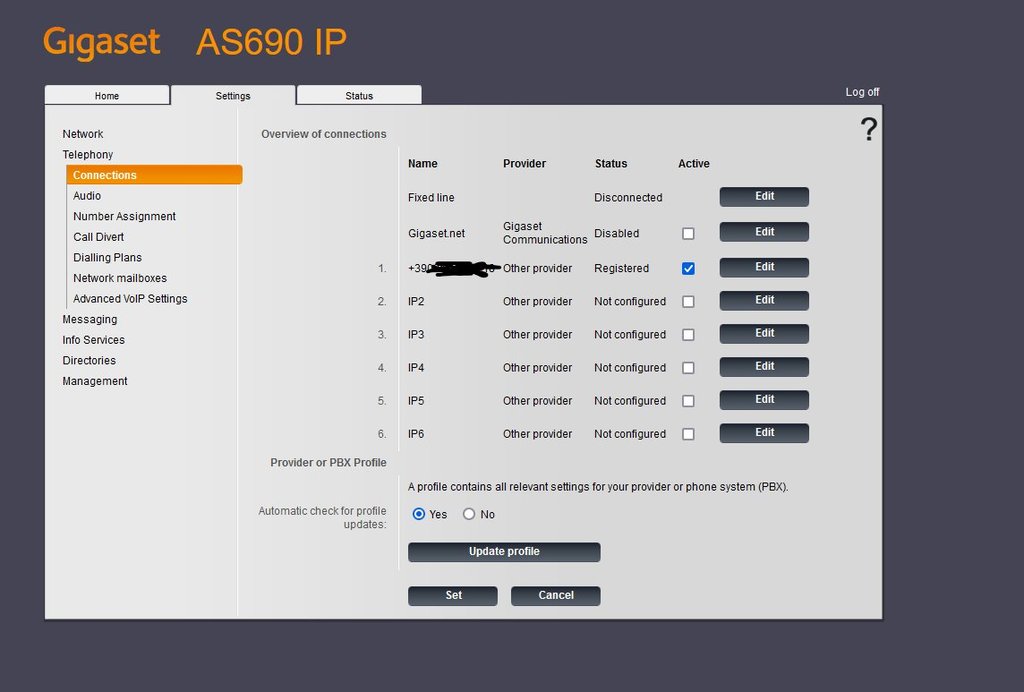Click the "Provider or PBX Profile" heading
Image resolution: width=1024 pixels, height=692 pixels.
(x=328, y=462)
